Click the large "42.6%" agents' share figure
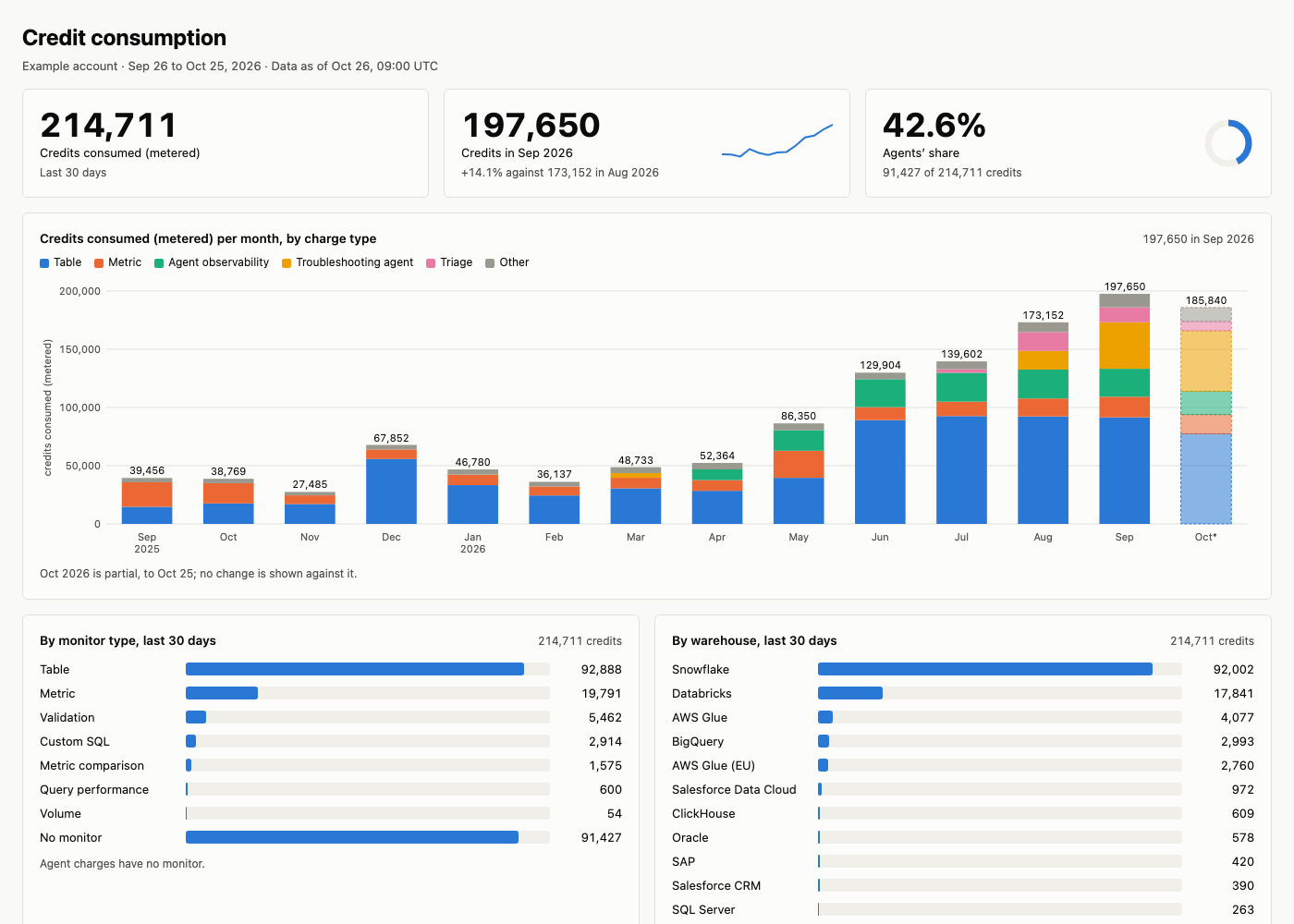 [934, 126]
